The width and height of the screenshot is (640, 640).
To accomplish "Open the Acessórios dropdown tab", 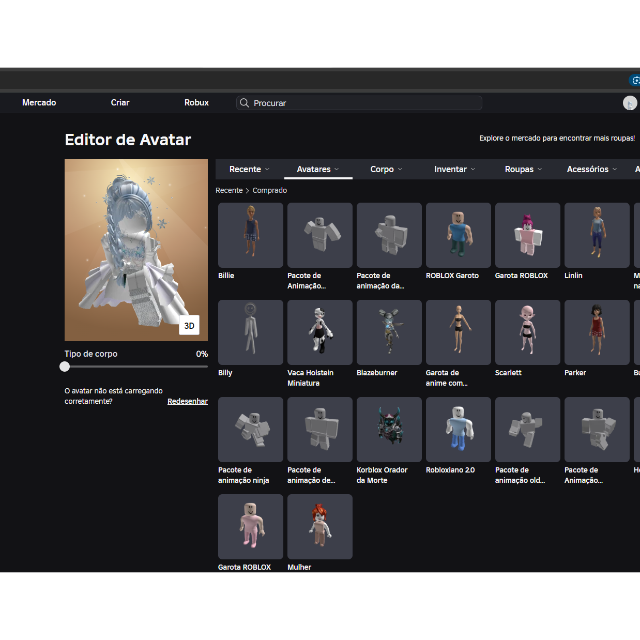I will pos(592,169).
